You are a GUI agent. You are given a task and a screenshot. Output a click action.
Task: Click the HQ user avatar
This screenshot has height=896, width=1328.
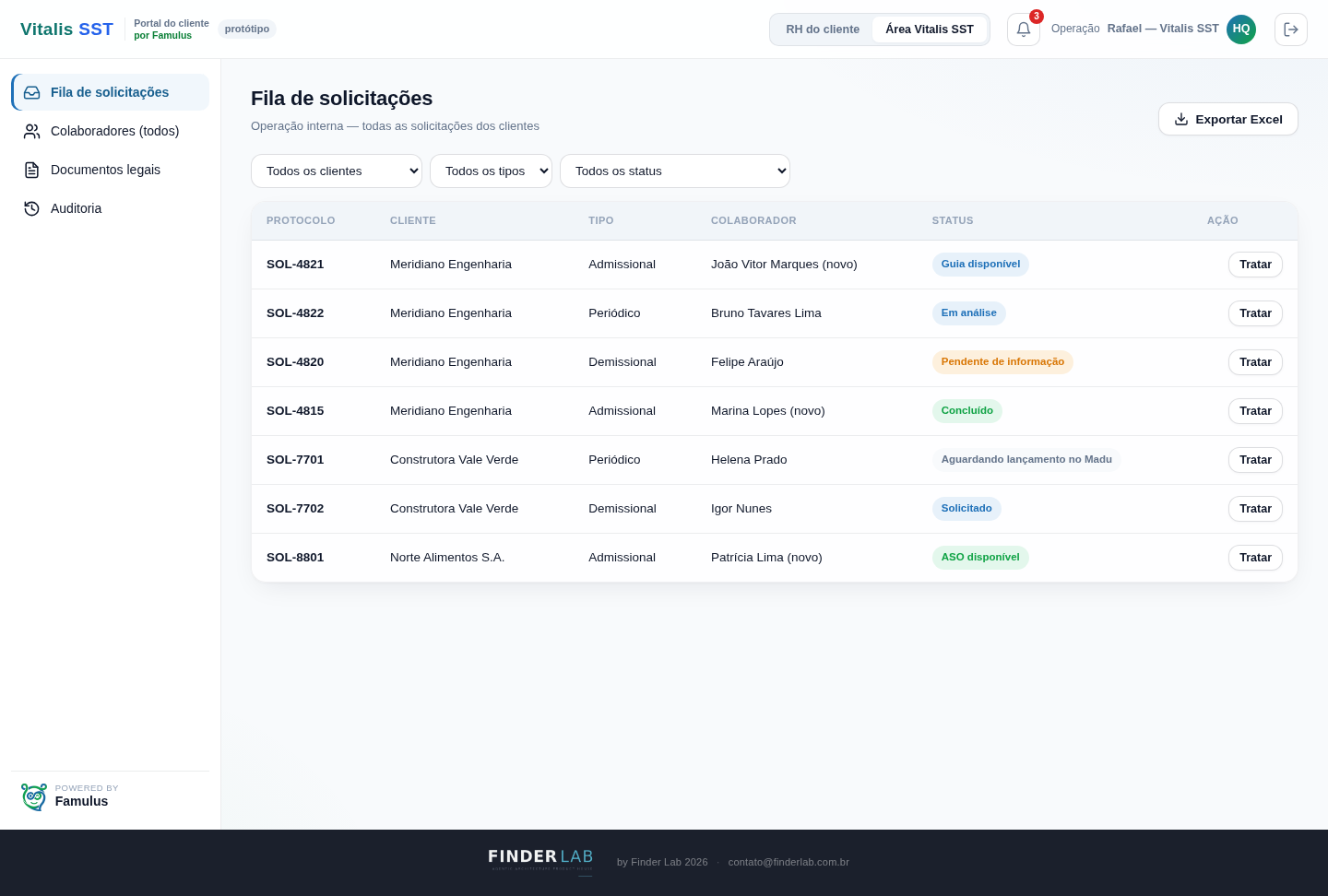(1240, 29)
